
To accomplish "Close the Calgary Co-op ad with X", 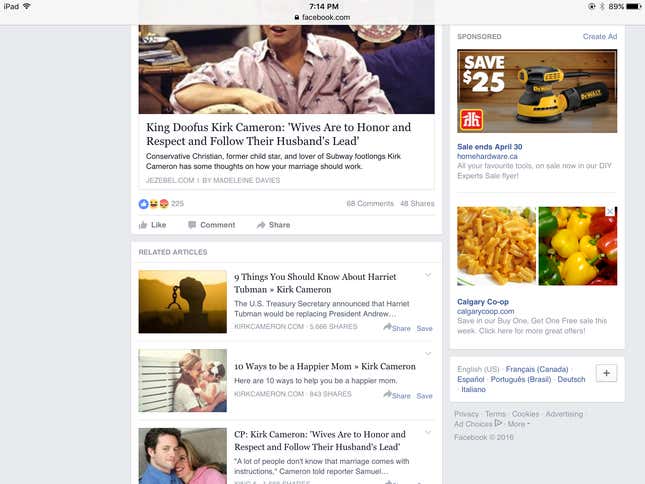I will pyautogui.click(x=610, y=211).
